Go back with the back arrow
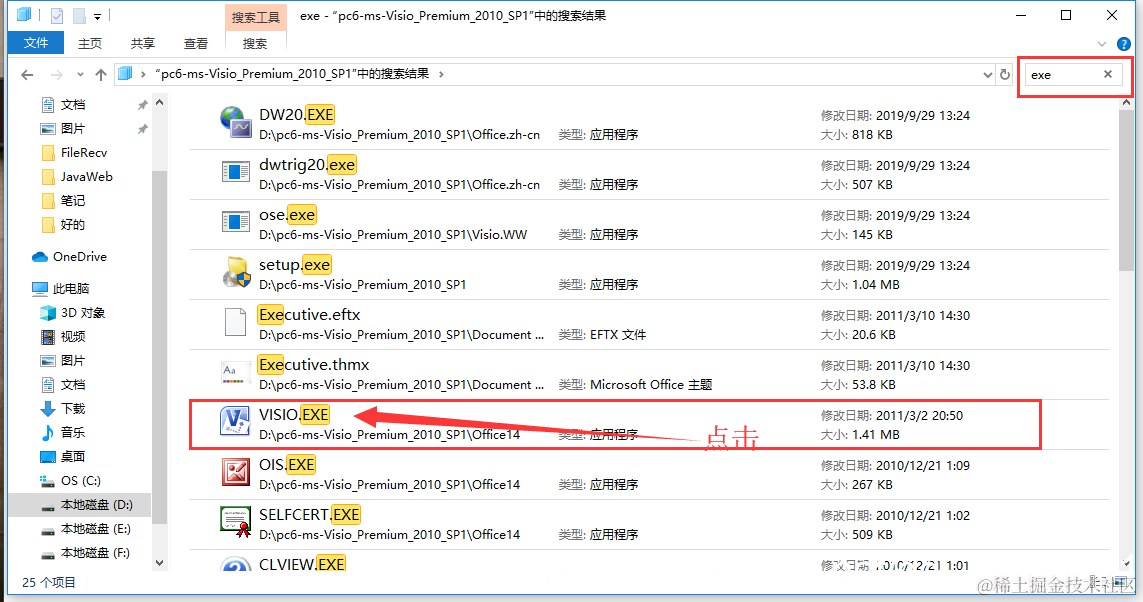1143x602 pixels. [x=27, y=74]
